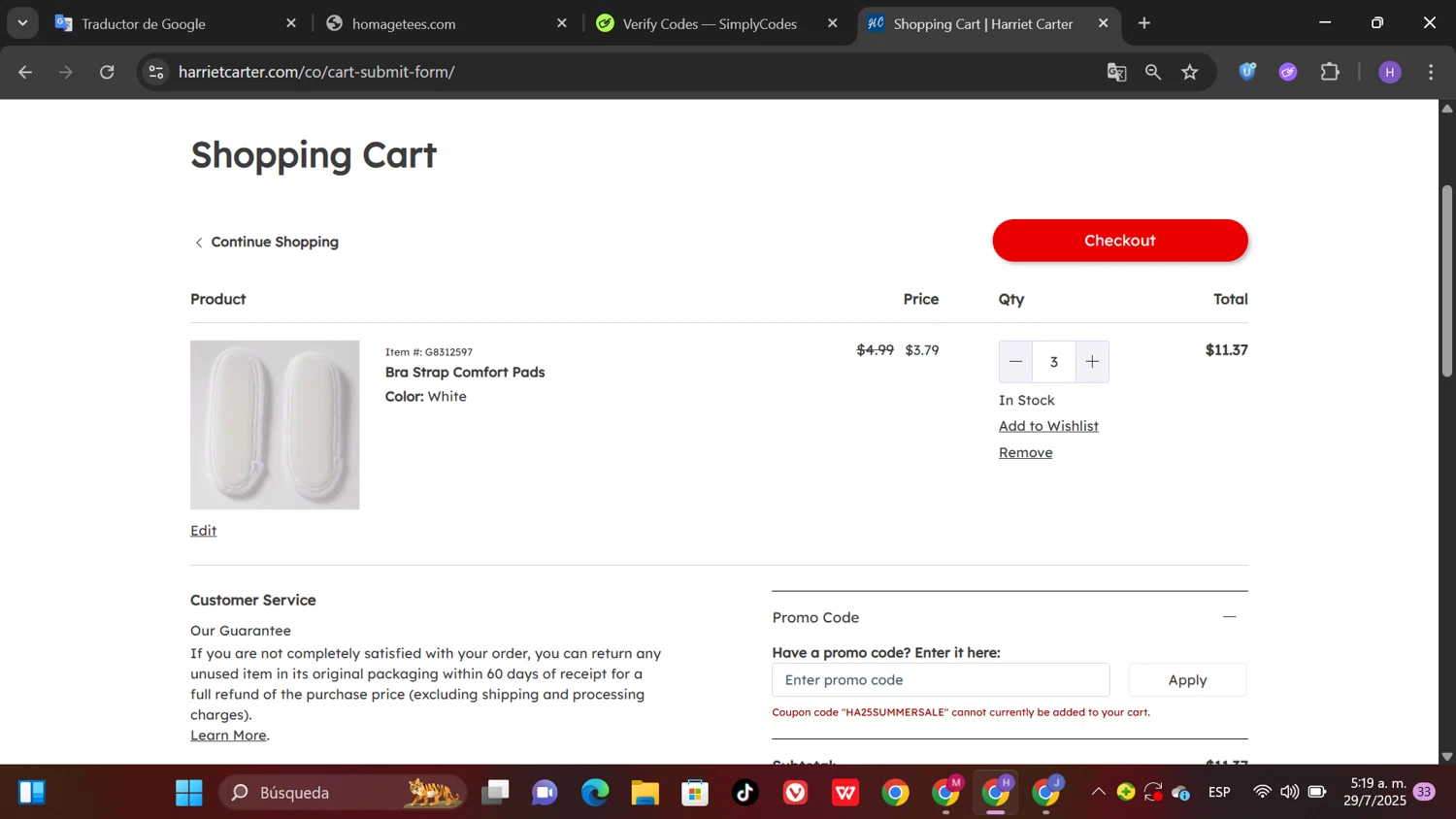Open the tab search dropdown
Viewport: 1456px width, 819px height.
point(22,23)
